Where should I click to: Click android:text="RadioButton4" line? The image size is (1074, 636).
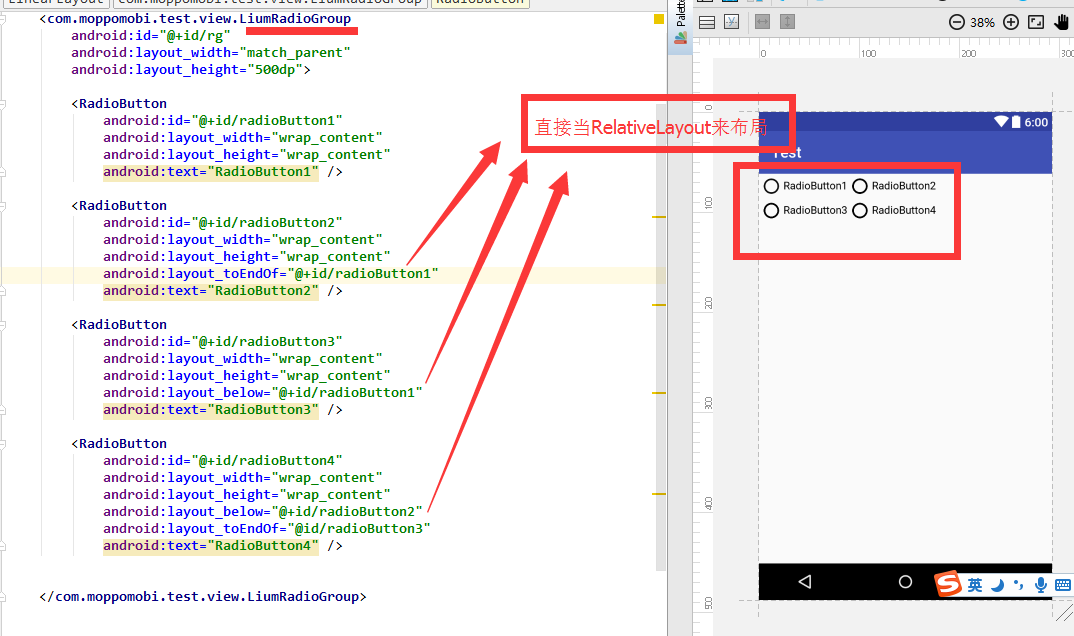coord(223,546)
